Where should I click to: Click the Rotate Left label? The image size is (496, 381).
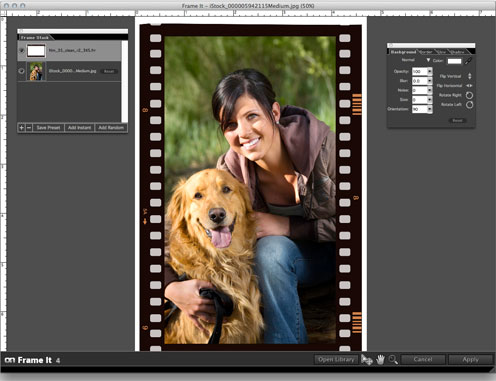tap(451, 104)
